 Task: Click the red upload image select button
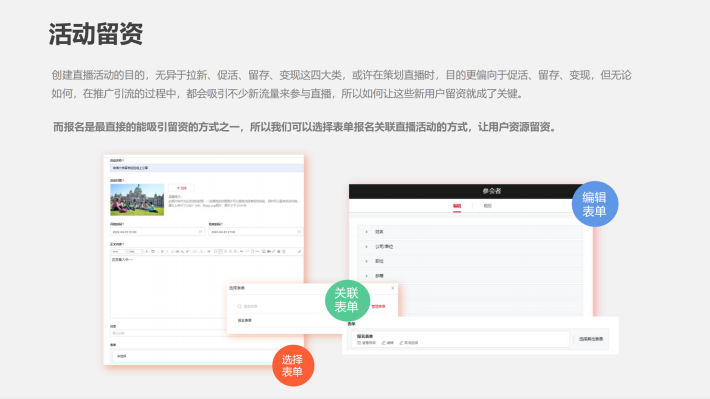point(182,188)
